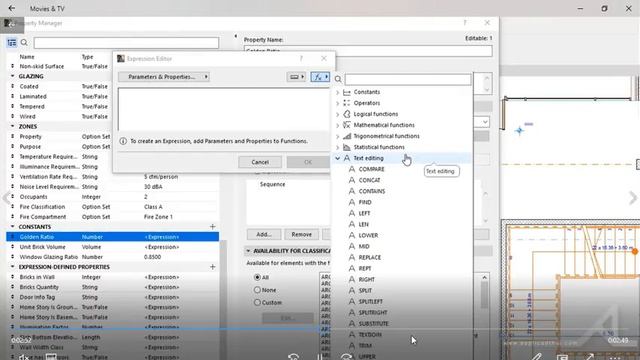Select the All availability radio button
The image size is (640, 360).
[257, 277]
